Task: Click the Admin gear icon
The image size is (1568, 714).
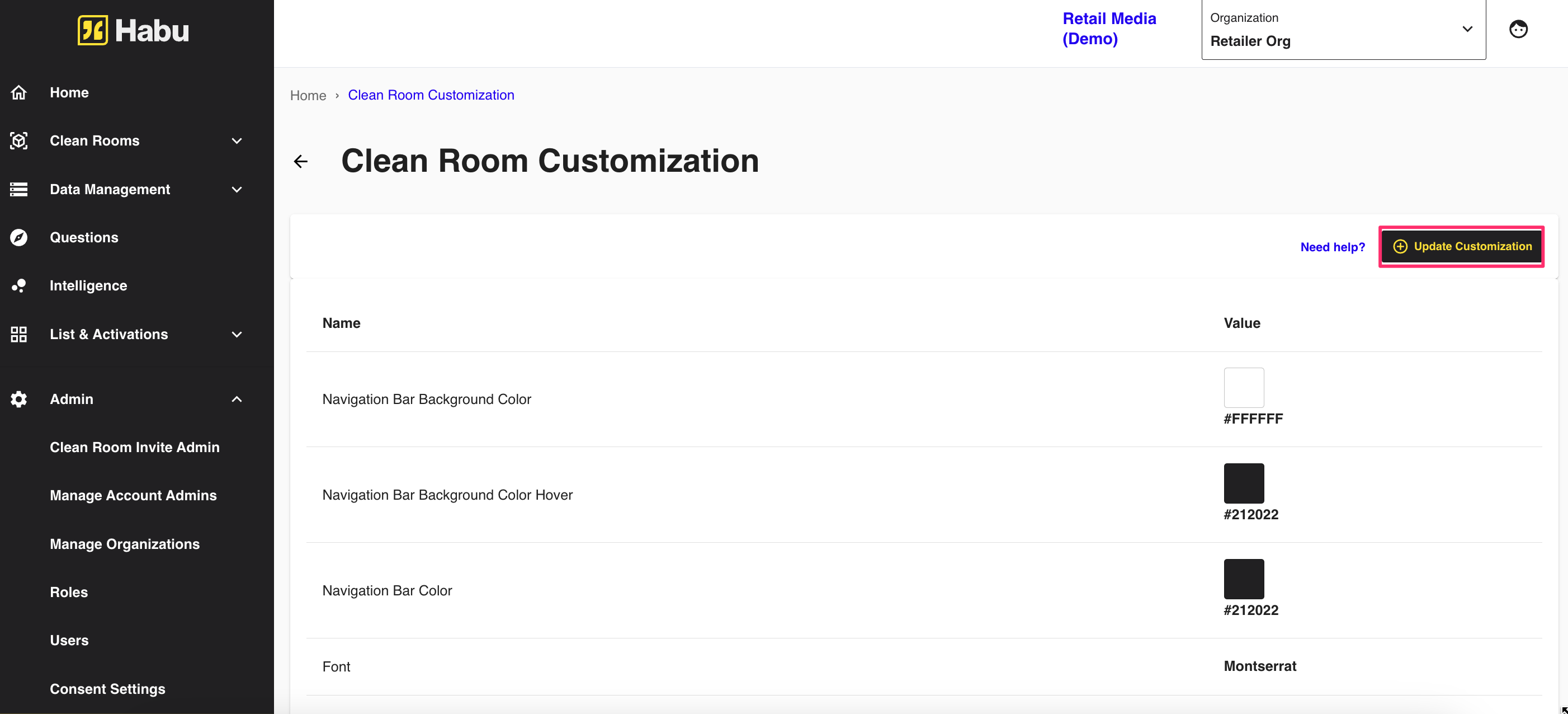Action: point(19,399)
